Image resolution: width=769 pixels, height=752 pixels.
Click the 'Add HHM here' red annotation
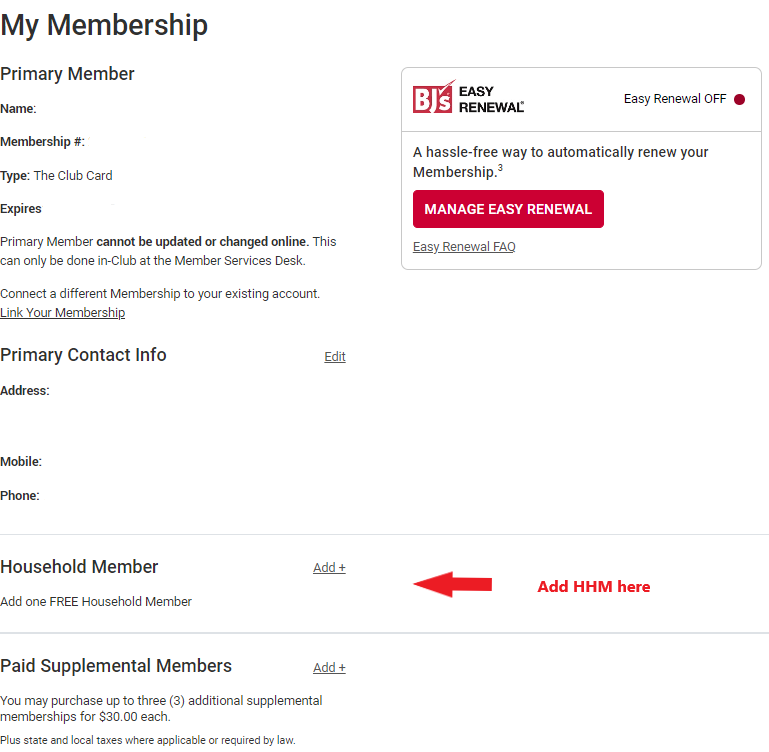point(593,587)
